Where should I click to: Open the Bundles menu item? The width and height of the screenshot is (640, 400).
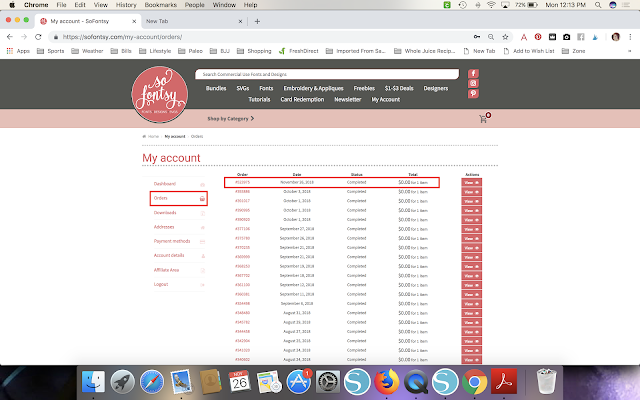pos(216,88)
